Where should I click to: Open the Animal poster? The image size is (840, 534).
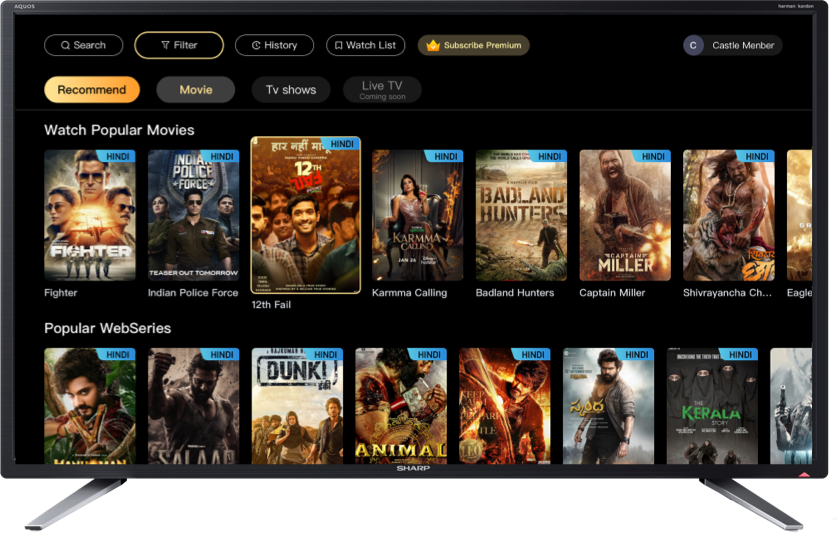tap(401, 406)
